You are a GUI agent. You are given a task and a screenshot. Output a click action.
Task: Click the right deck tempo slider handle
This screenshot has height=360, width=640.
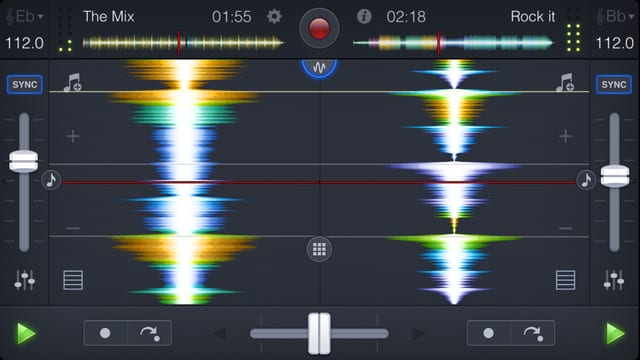pos(615,176)
